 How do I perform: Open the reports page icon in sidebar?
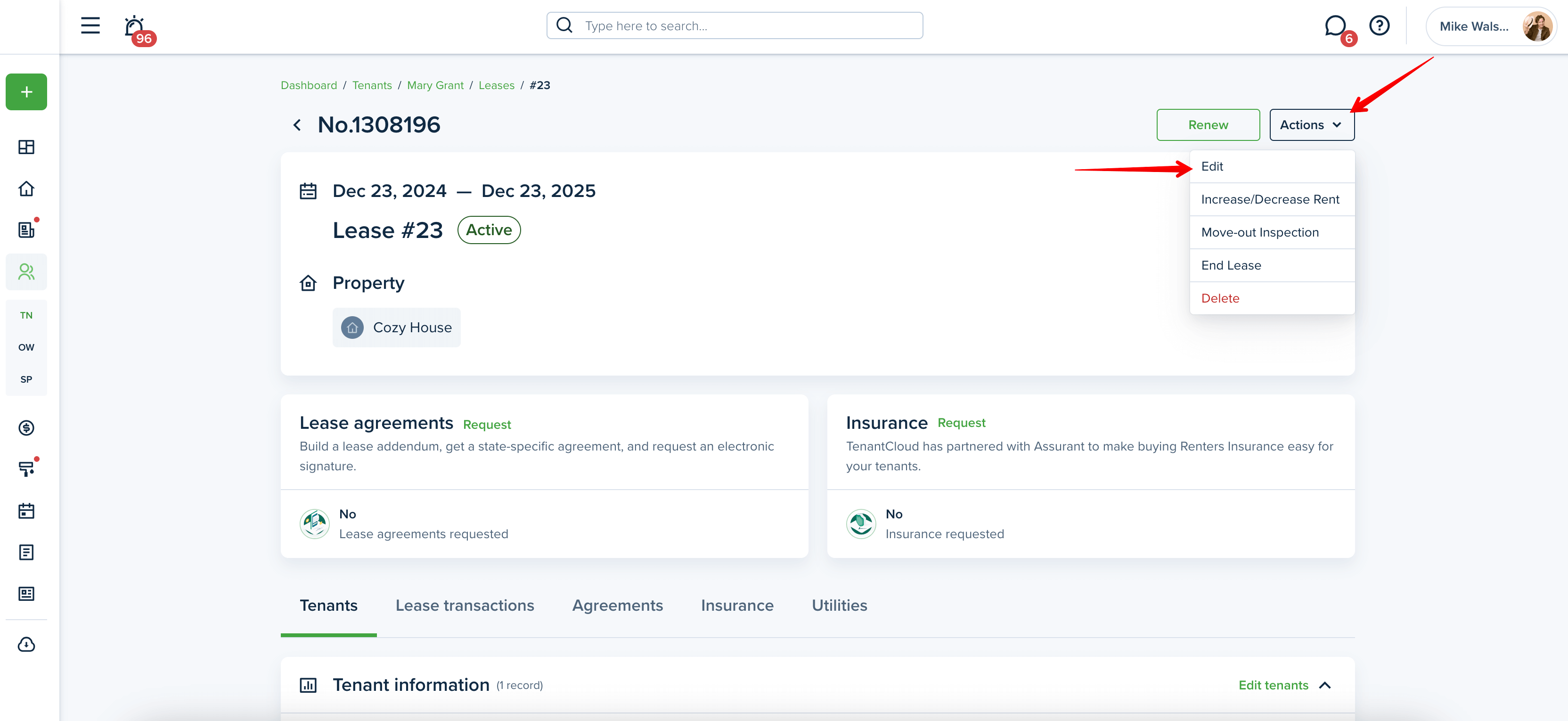point(26,552)
